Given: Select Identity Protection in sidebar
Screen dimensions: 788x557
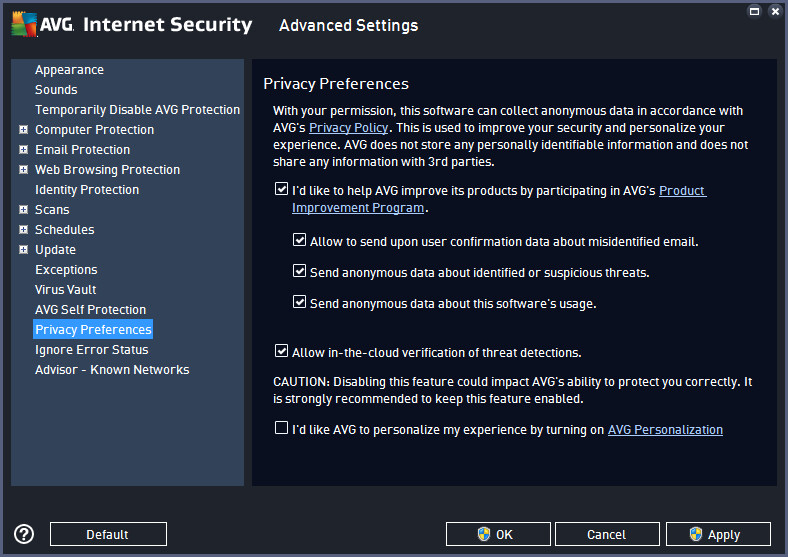Looking at the screenshot, I should (87, 190).
